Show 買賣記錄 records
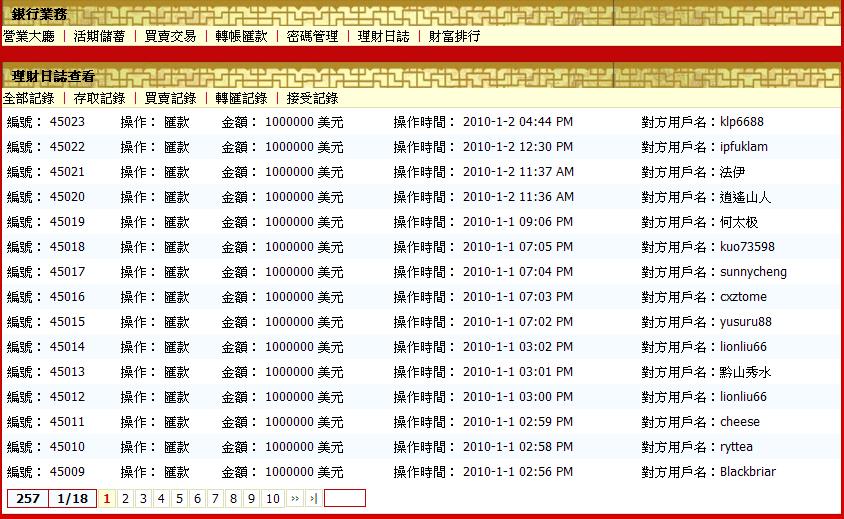 [x=170, y=98]
